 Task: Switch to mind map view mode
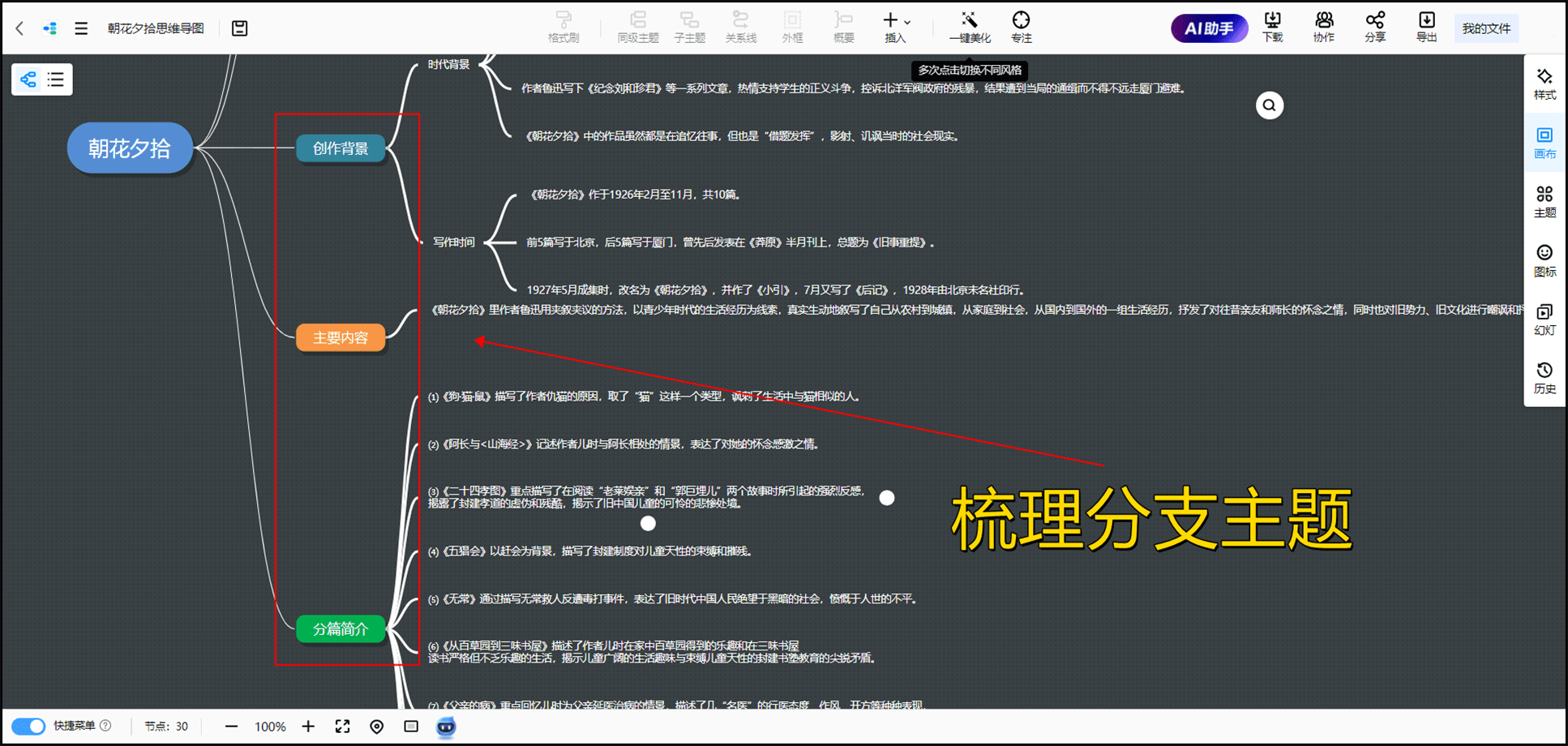28,79
